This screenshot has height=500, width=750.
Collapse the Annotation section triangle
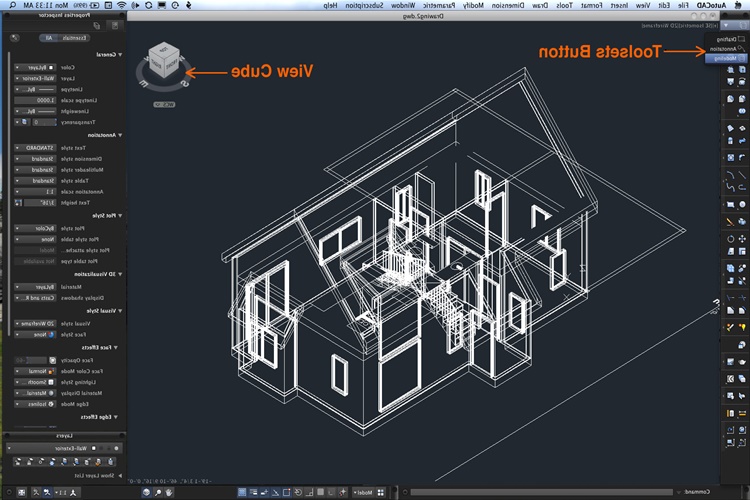(120, 135)
